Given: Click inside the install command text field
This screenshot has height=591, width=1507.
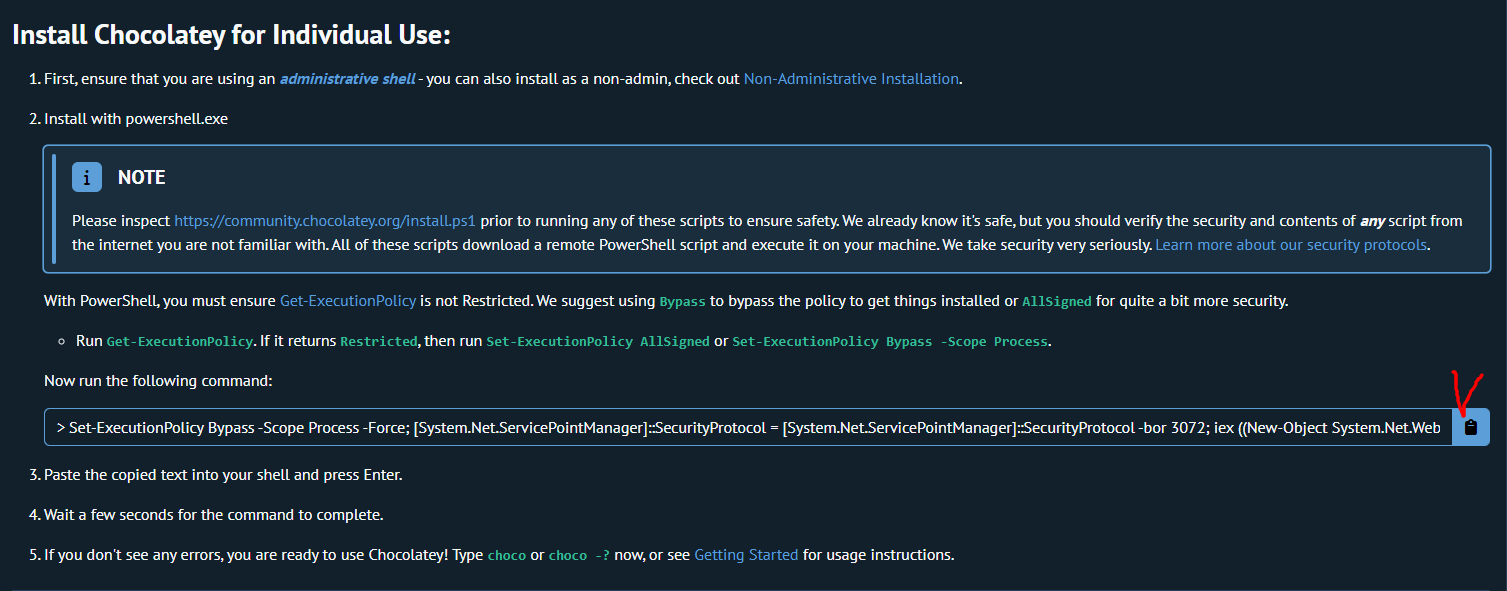Looking at the screenshot, I should tap(748, 427).
